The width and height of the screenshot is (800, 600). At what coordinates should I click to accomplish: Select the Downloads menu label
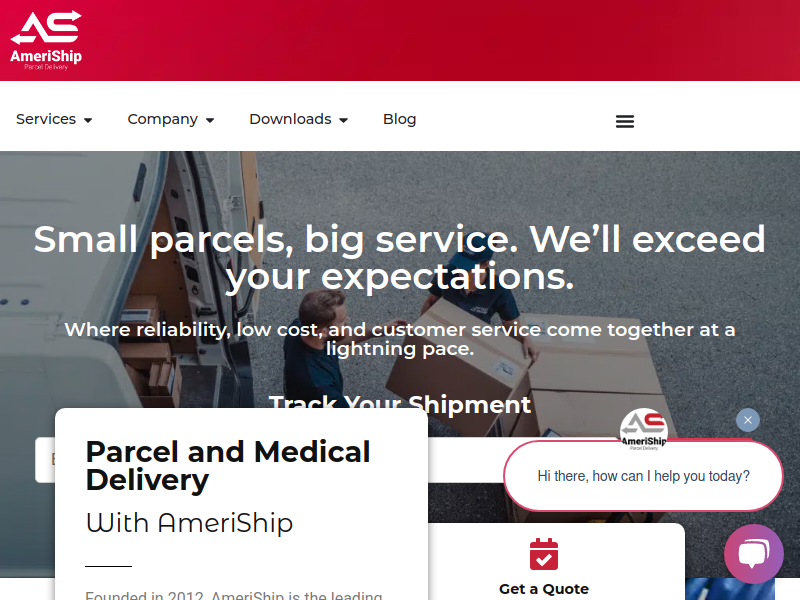pyautogui.click(x=290, y=119)
